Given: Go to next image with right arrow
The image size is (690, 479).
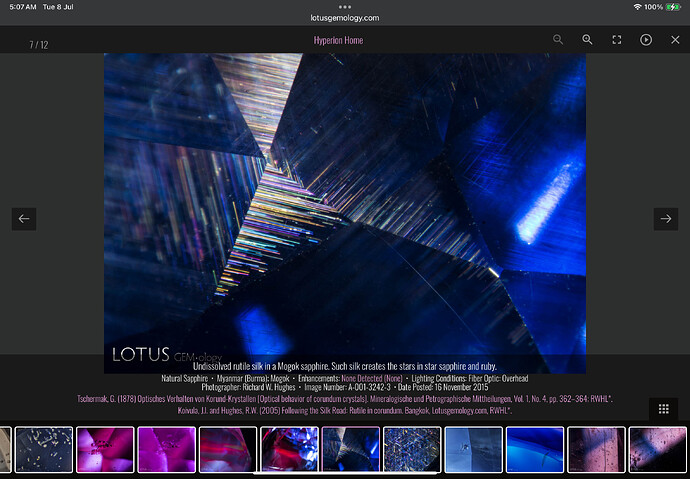Looking at the screenshot, I should [x=666, y=219].
